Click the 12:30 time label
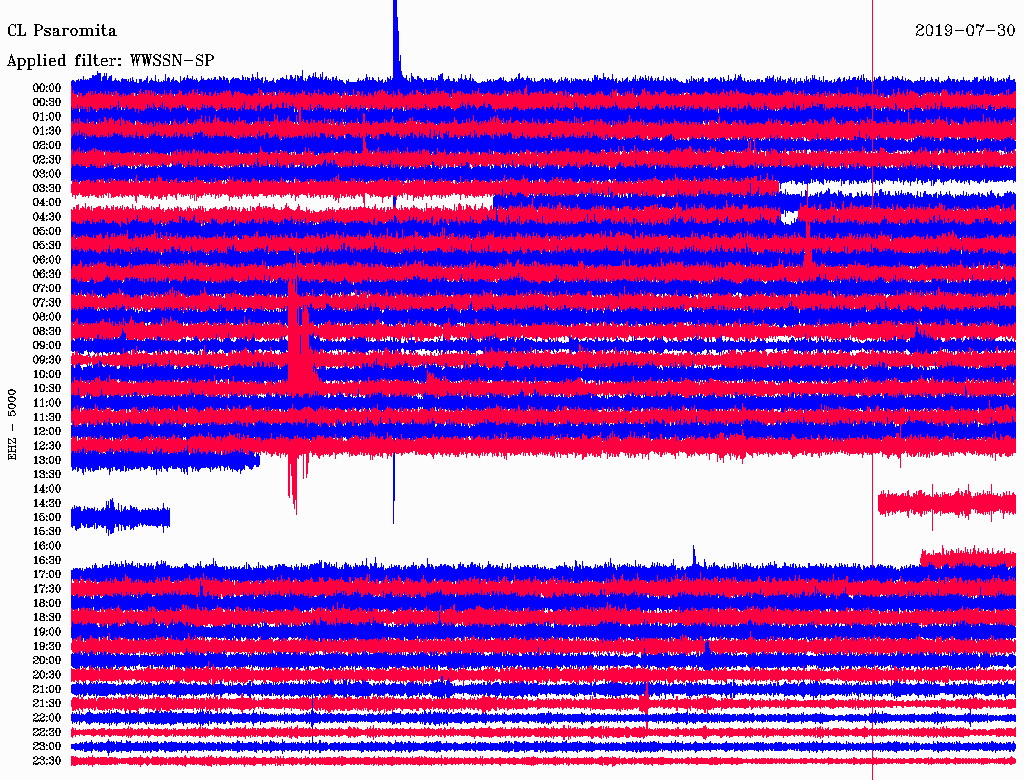This screenshot has height=780, width=1024. [x=47, y=446]
